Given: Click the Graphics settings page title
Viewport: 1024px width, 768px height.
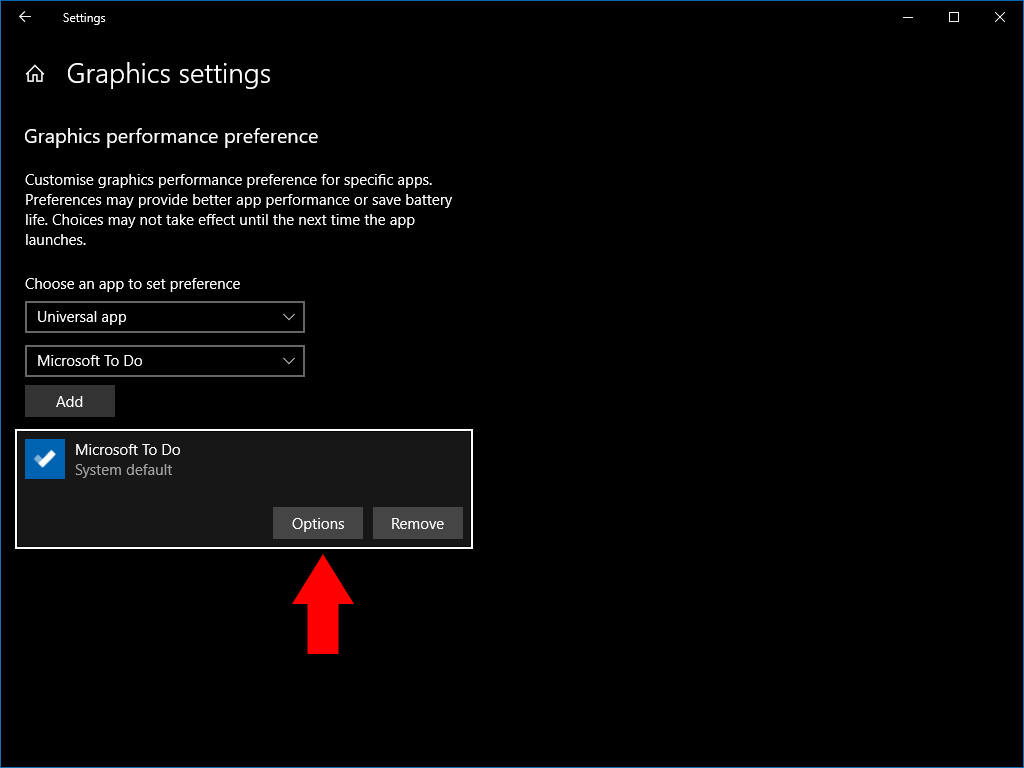Looking at the screenshot, I should (x=168, y=74).
